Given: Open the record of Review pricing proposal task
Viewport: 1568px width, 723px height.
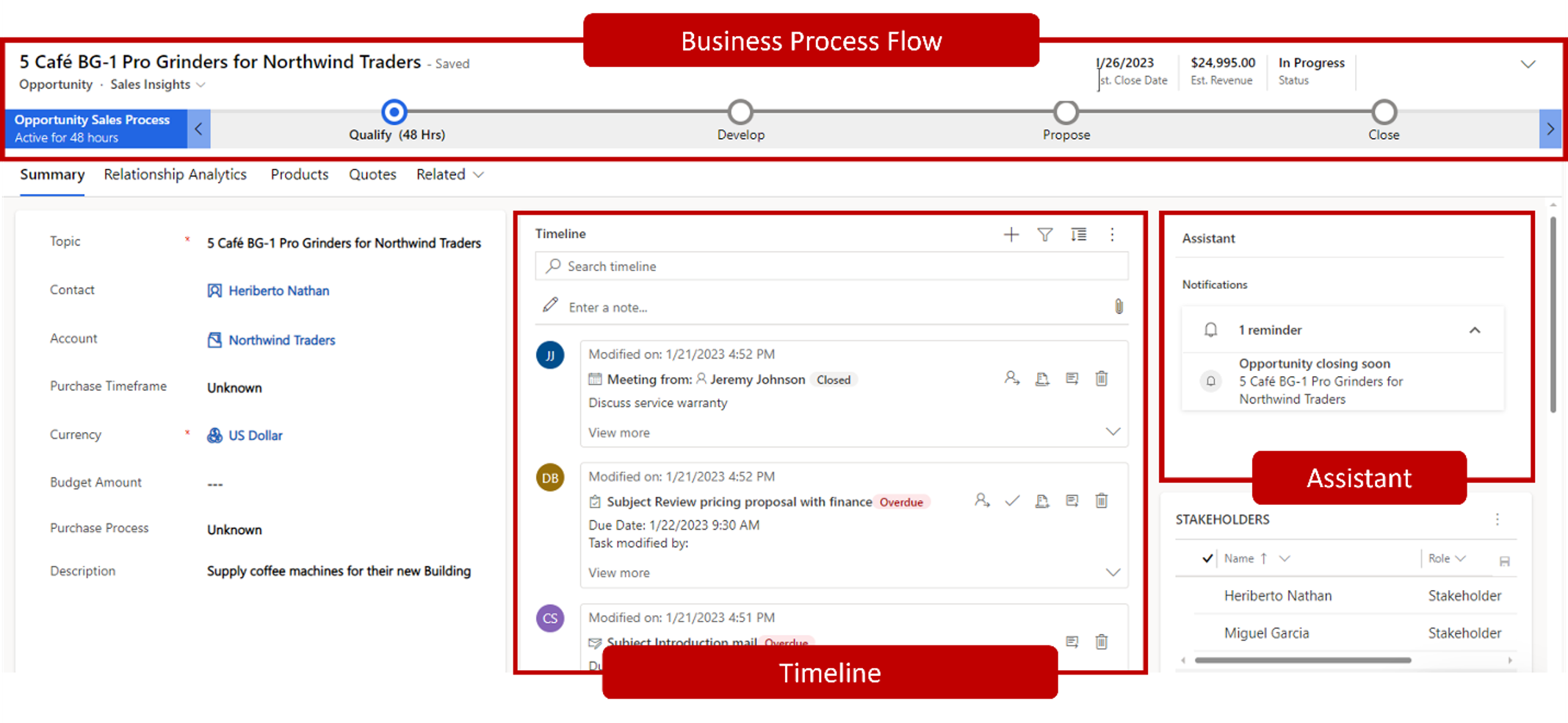Looking at the screenshot, I should coord(1072,501).
